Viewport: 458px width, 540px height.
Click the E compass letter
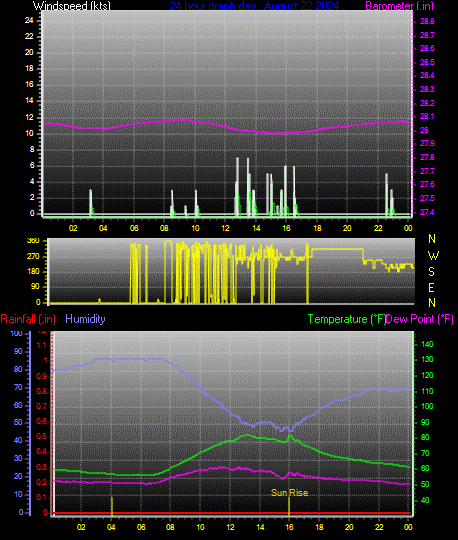point(431,288)
